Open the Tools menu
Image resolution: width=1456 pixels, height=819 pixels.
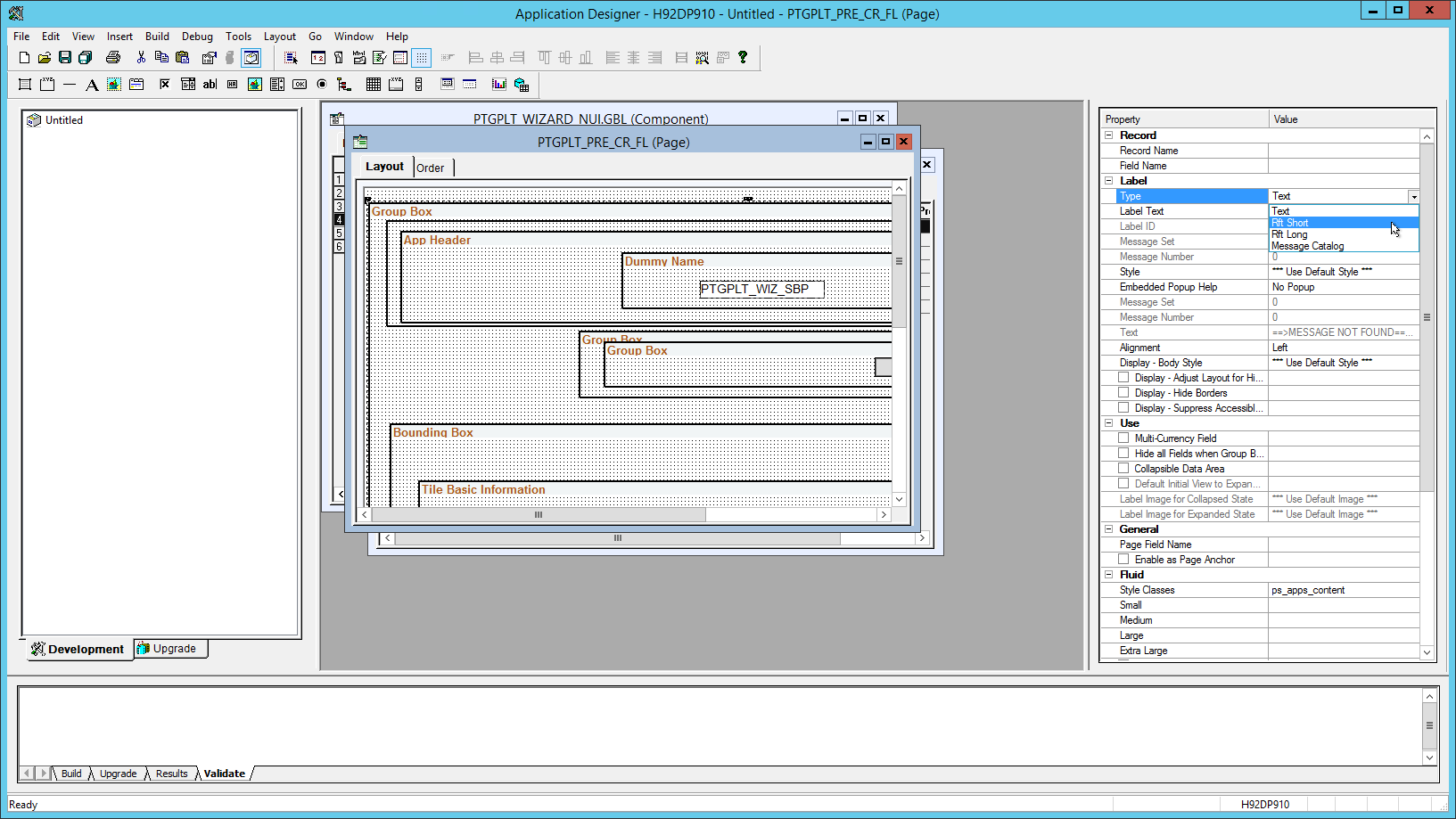point(238,37)
